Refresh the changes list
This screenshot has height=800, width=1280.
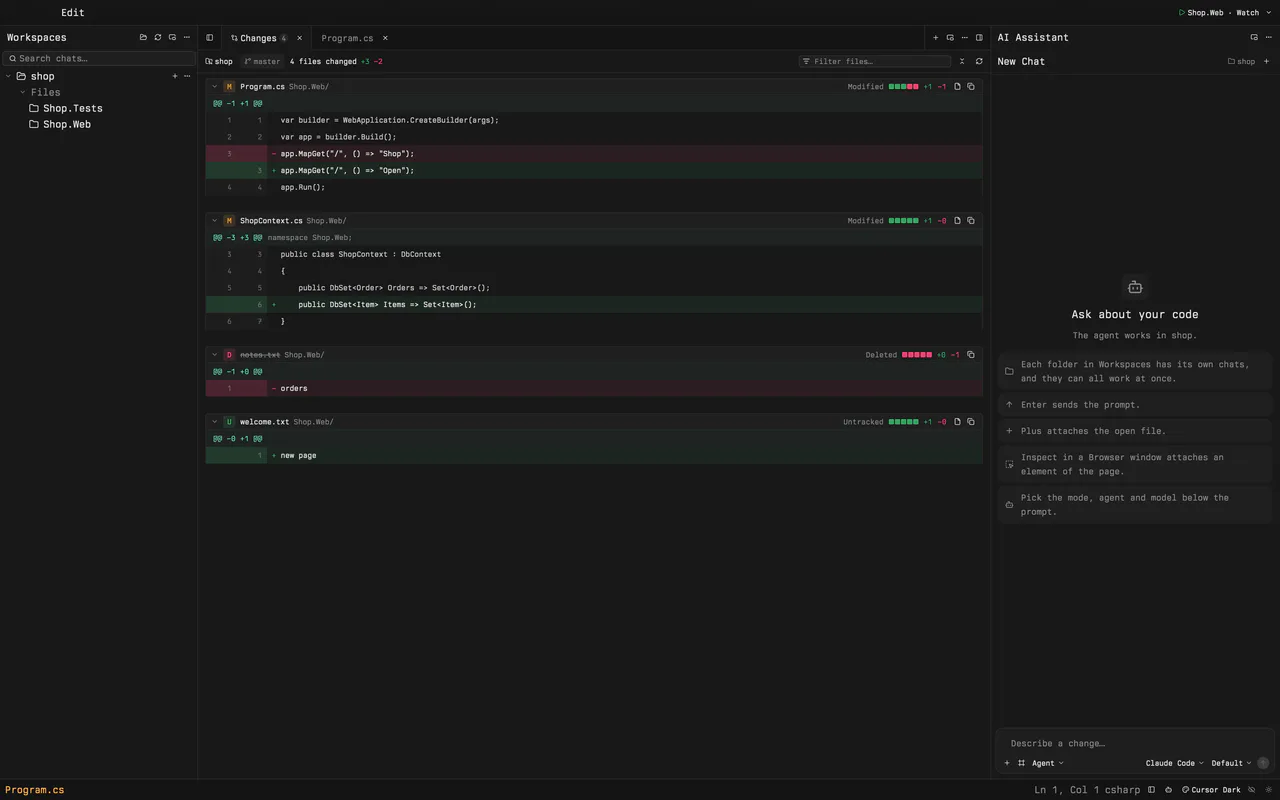(x=979, y=61)
